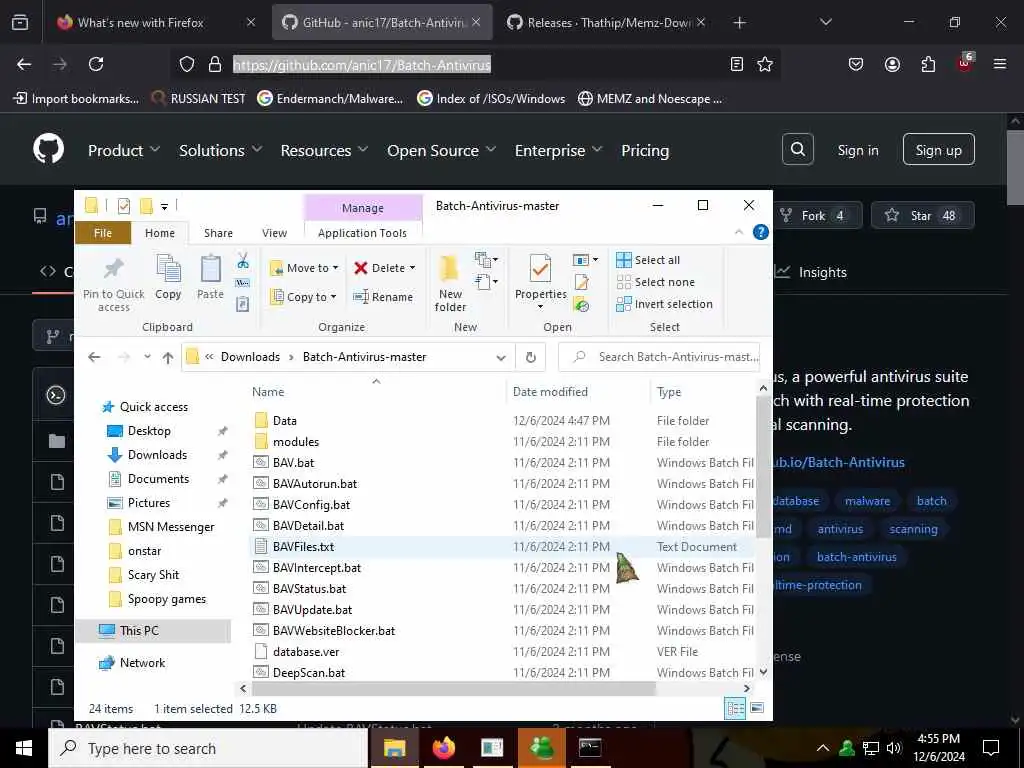Viewport: 1024px width, 768px height.
Task: Open the Command Prompt taskbar icon
Action: tap(590, 748)
